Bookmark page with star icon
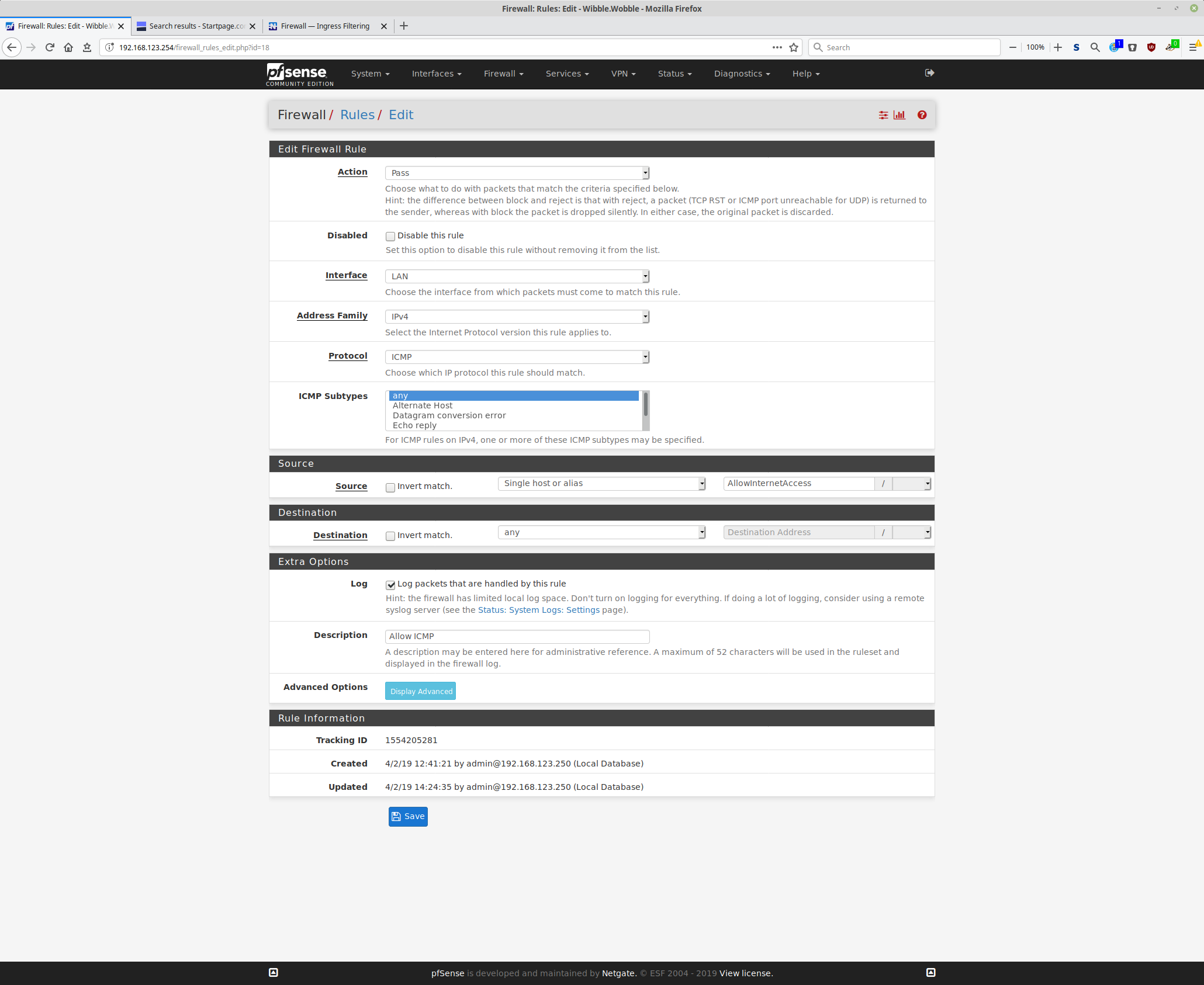This screenshot has height=985, width=1204. point(793,47)
